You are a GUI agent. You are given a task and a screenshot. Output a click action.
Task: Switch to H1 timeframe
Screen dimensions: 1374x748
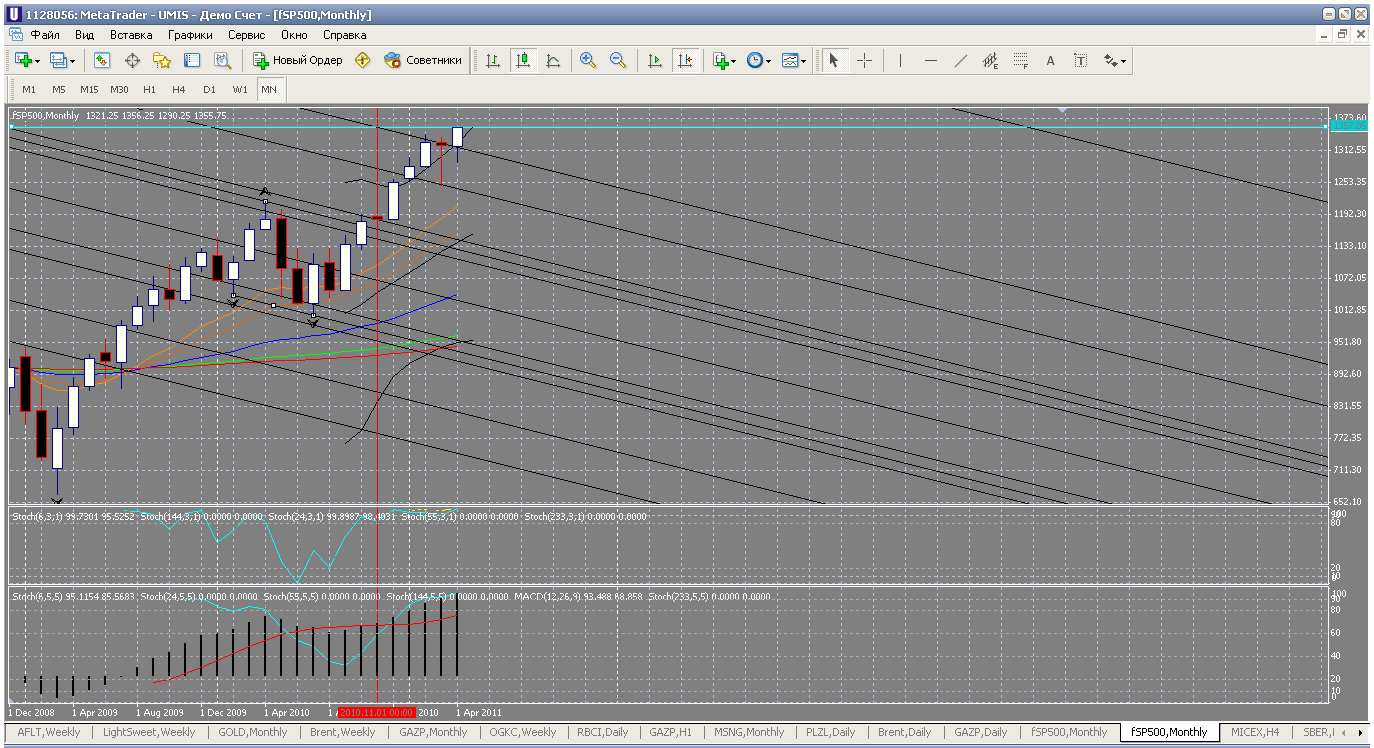coord(149,89)
